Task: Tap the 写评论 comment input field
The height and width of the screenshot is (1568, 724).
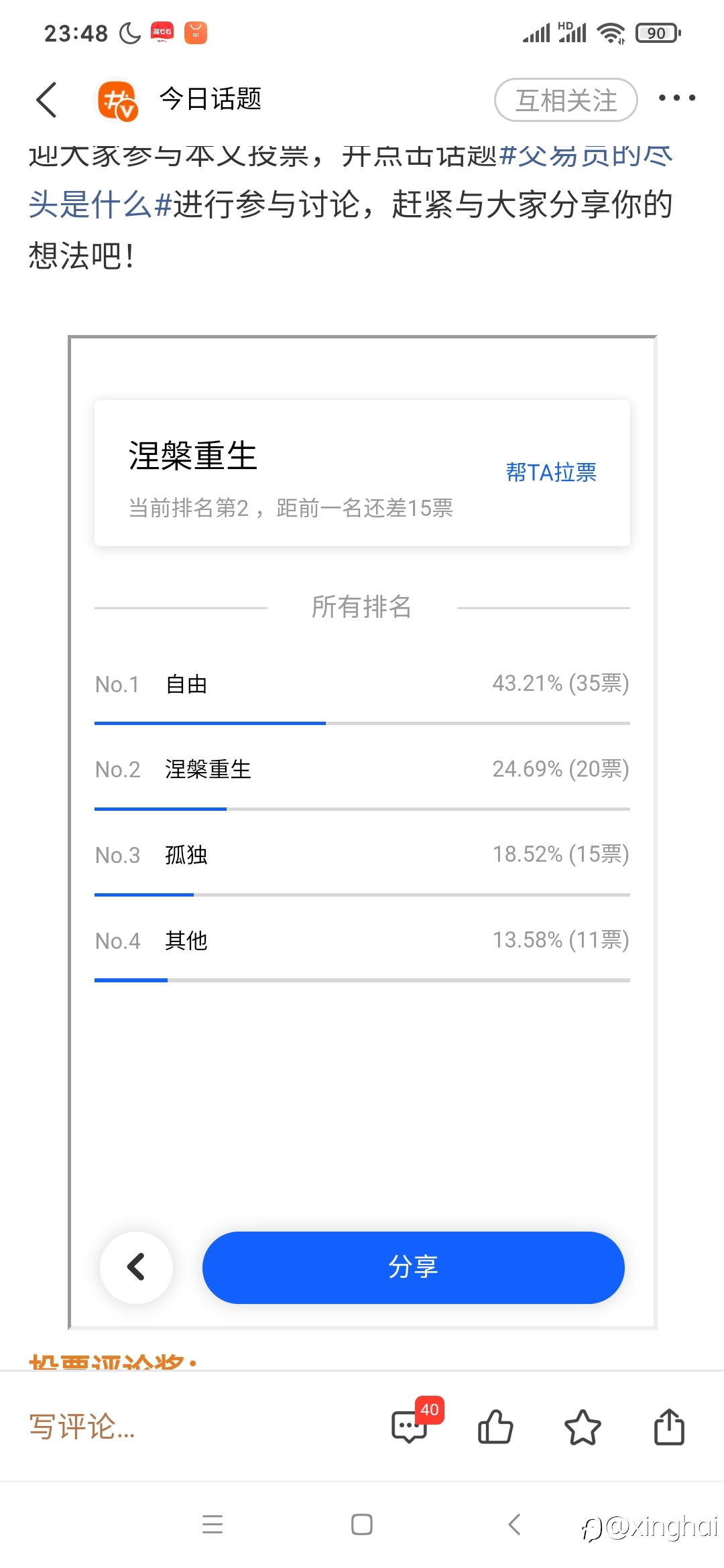Action: (82, 1427)
